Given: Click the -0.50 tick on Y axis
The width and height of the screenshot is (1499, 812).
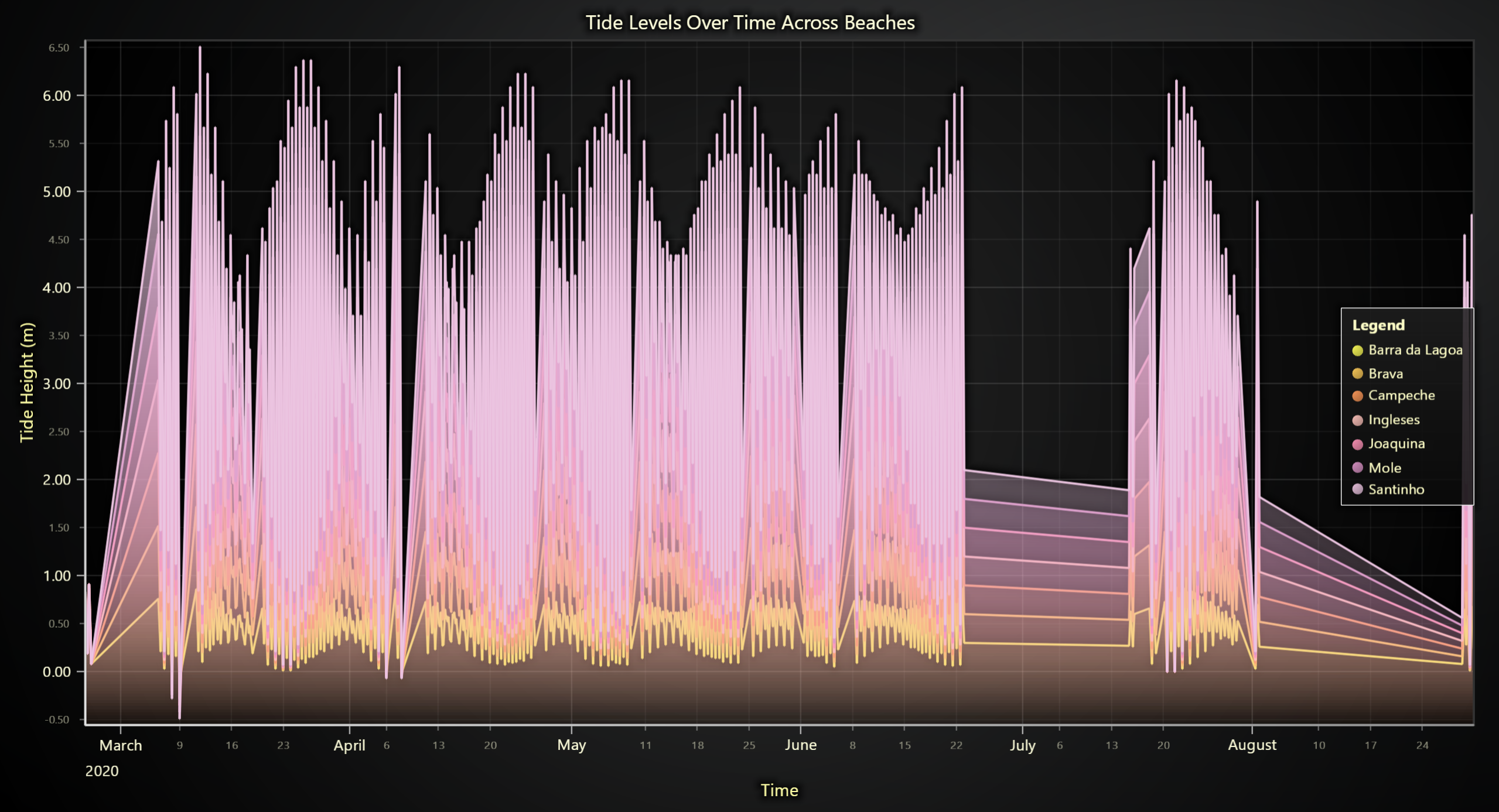Looking at the screenshot, I should tap(57, 720).
